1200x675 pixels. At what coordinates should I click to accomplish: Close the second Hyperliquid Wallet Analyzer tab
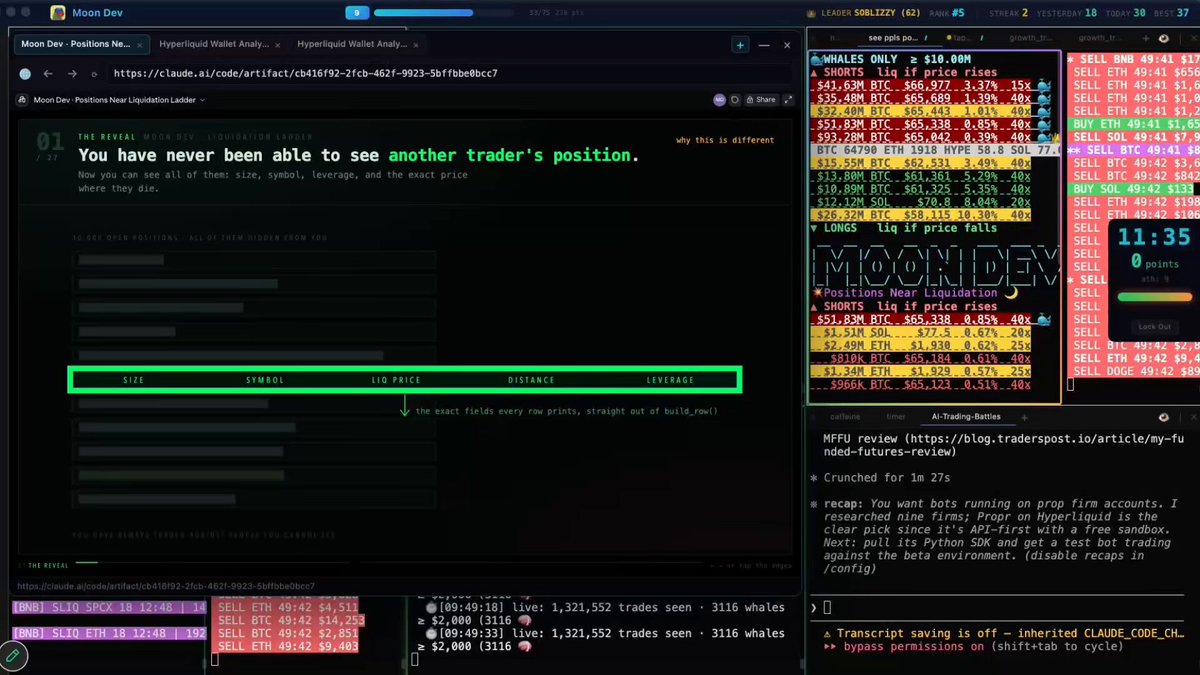tap(416, 45)
